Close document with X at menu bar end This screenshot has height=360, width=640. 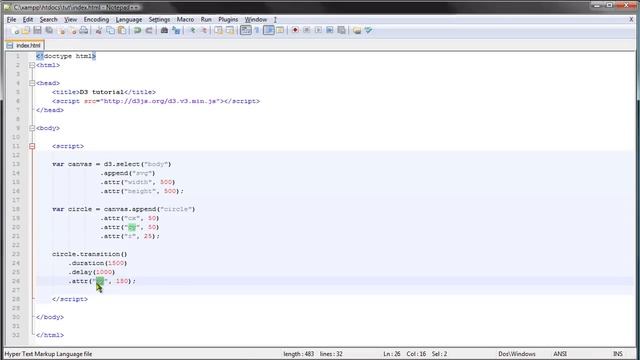pyautogui.click(x=631, y=19)
